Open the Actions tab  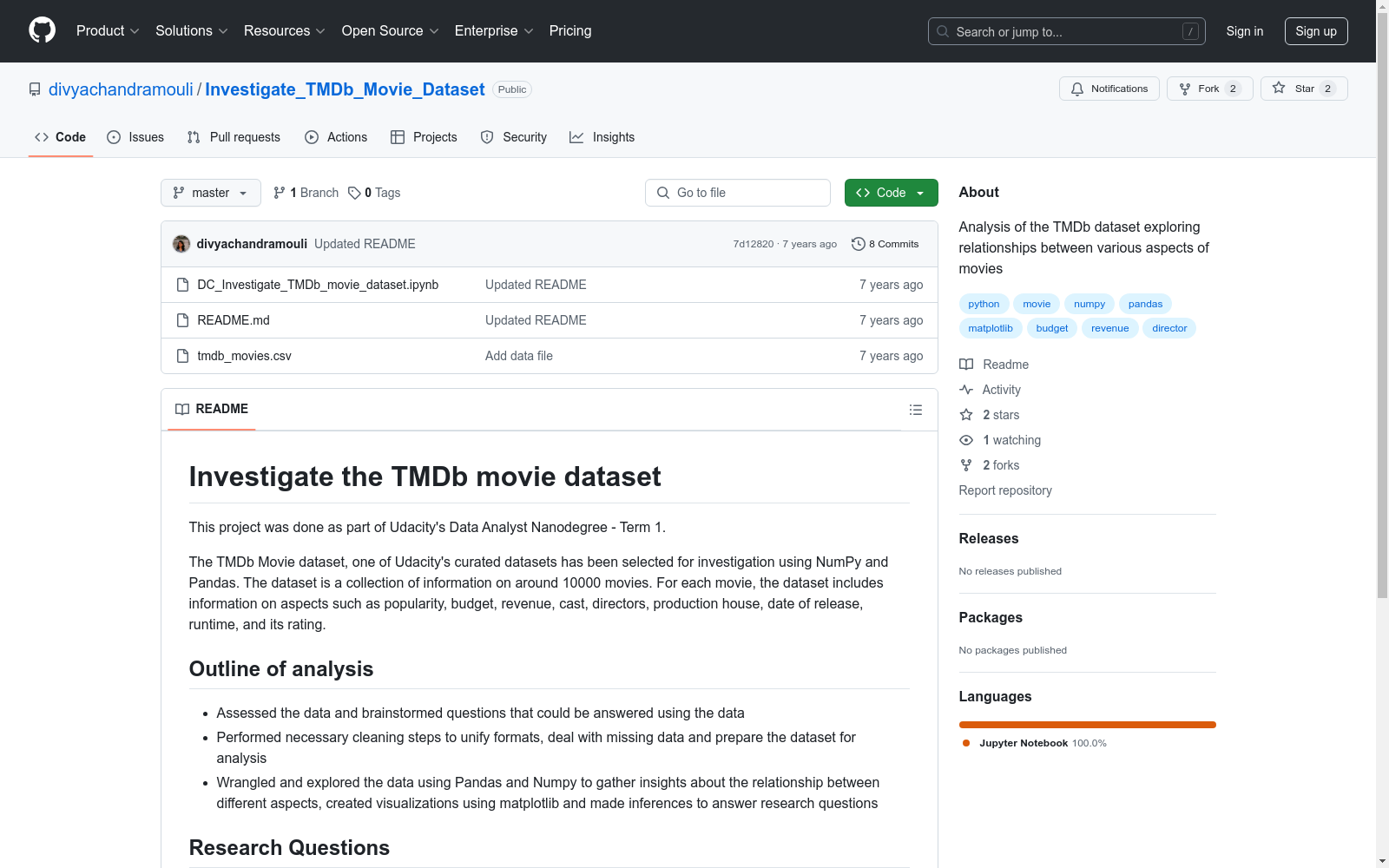click(x=336, y=137)
